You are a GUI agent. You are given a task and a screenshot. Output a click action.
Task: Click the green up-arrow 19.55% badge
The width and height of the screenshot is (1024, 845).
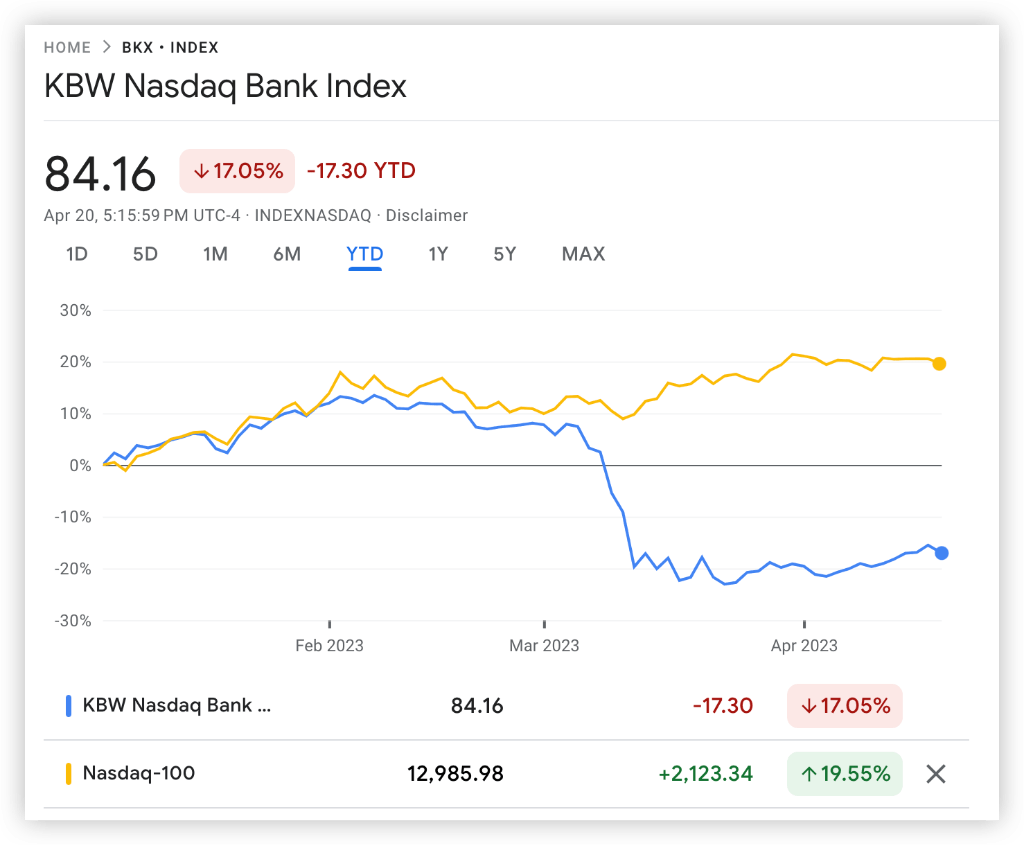tap(844, 773)
